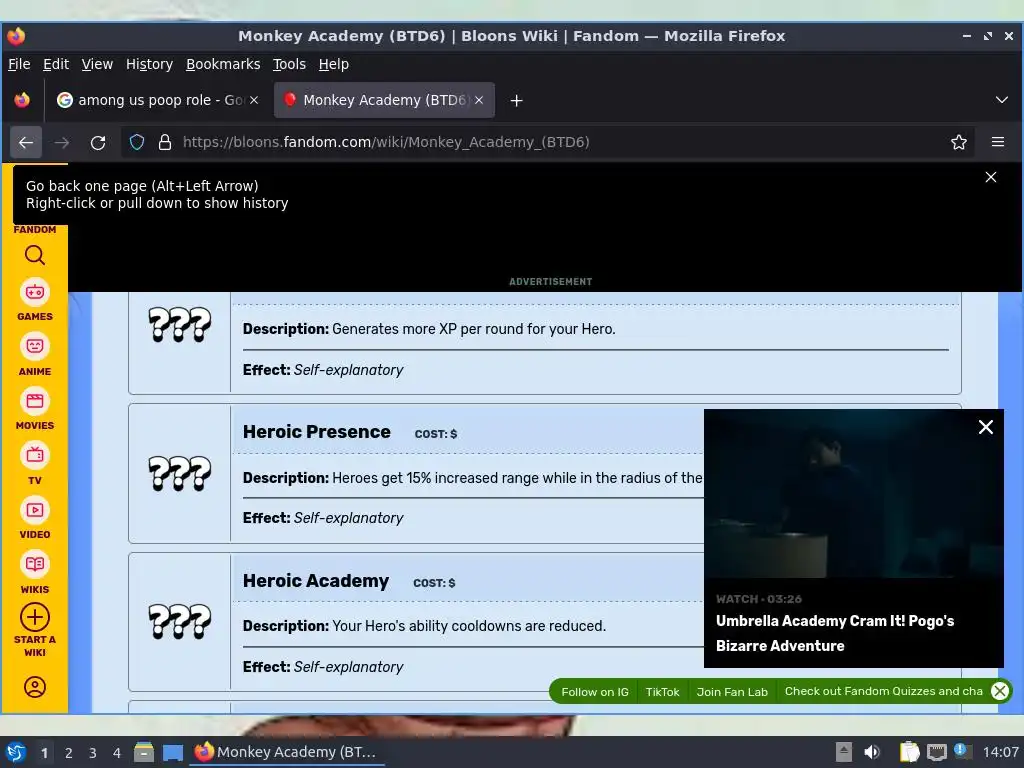Click the Generates more XP per round text

pos(473,328)
